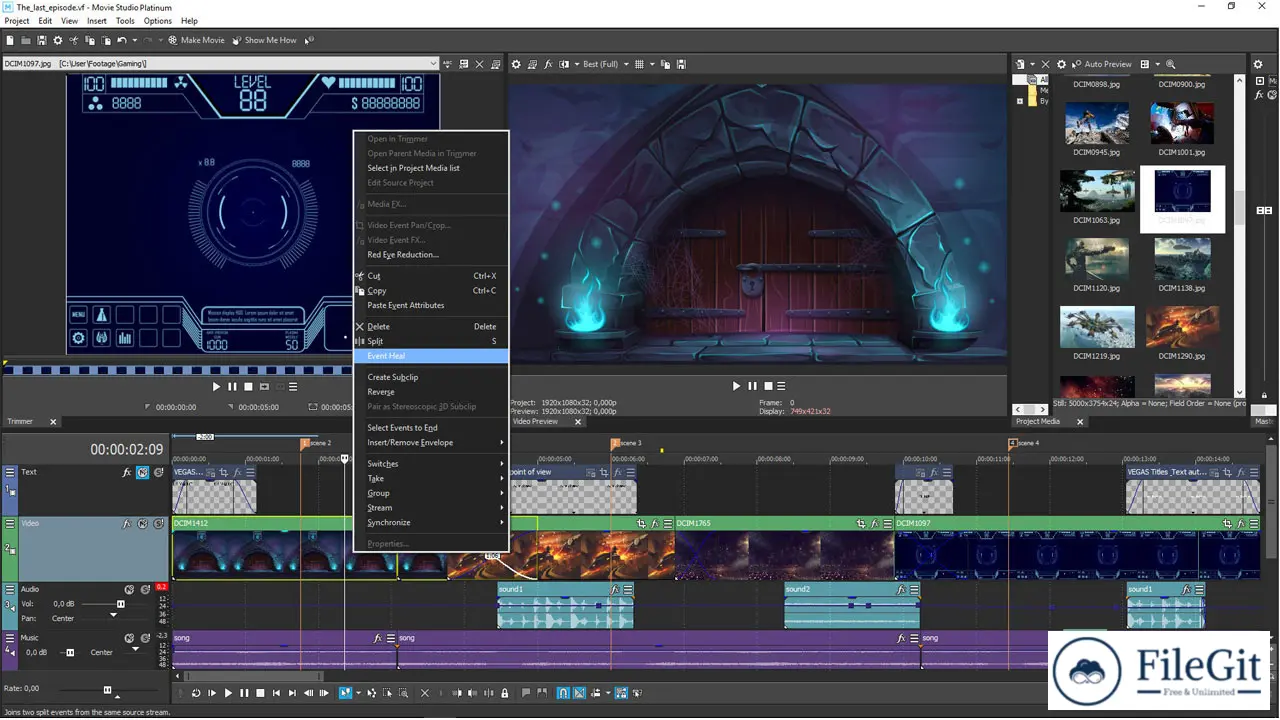Click the Project Media search magnifier icon
This screenshot has height=720, width=1280.
pos(1170,64)
